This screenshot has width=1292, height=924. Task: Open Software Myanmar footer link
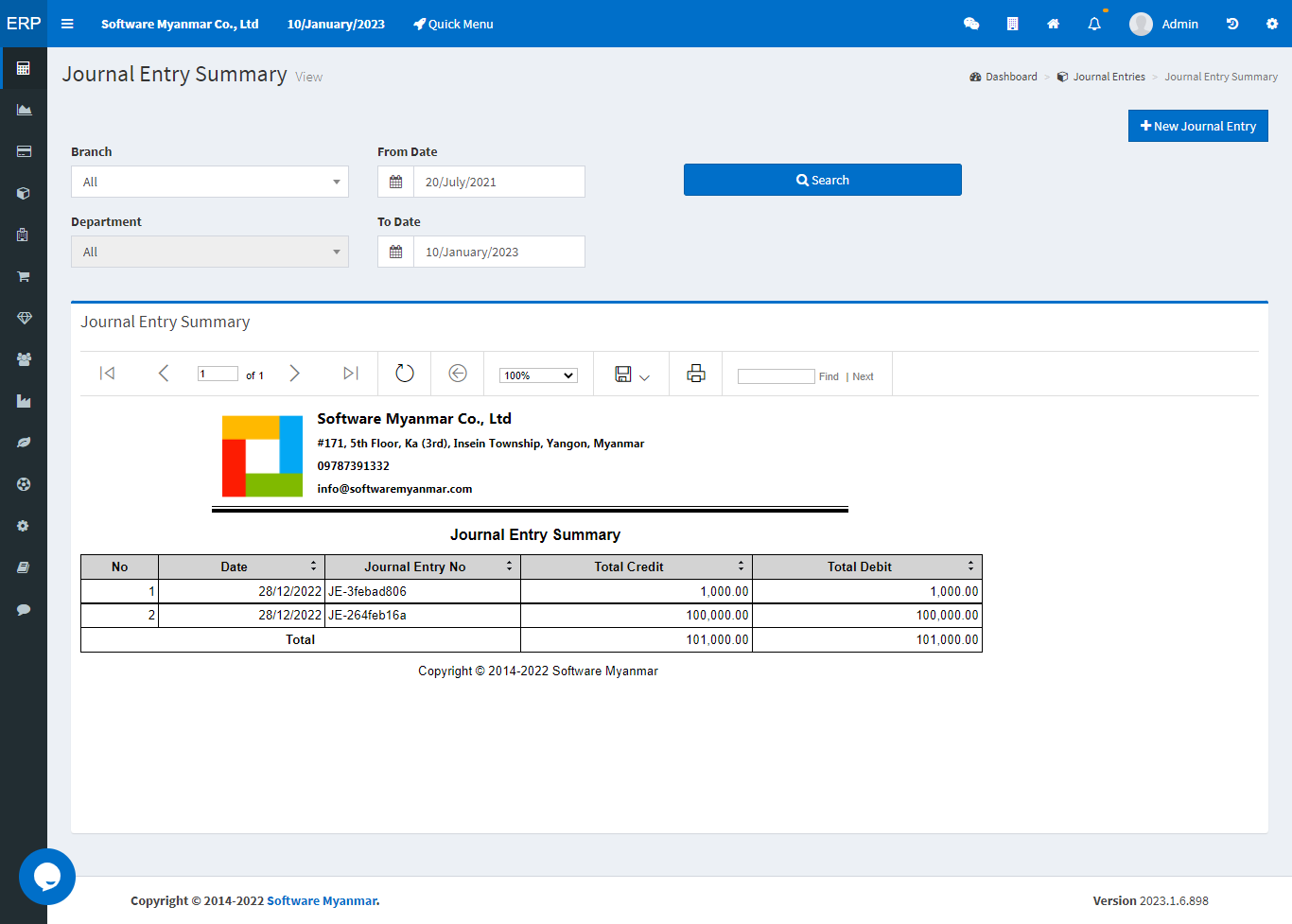(x=323, y=900)
